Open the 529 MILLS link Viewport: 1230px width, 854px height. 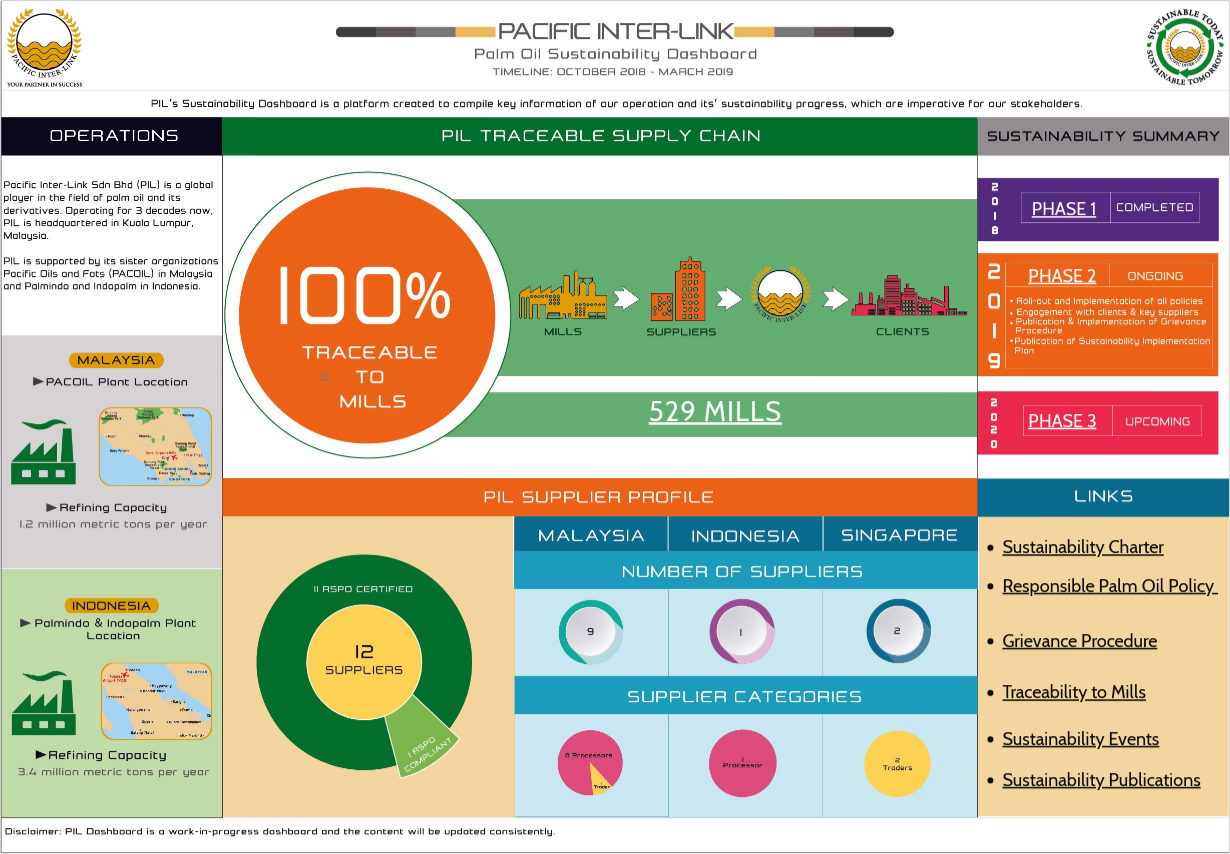714,411
